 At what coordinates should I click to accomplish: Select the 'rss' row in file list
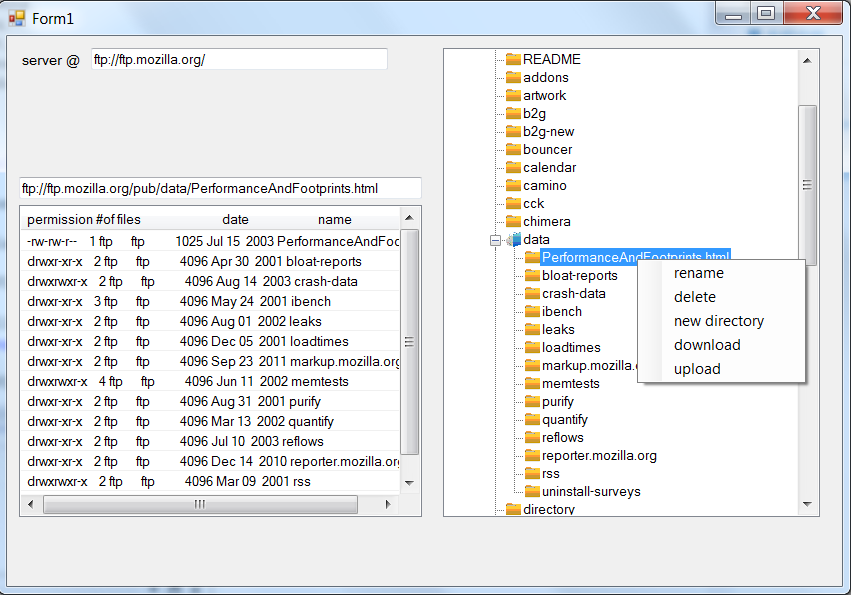coord(211,482)
